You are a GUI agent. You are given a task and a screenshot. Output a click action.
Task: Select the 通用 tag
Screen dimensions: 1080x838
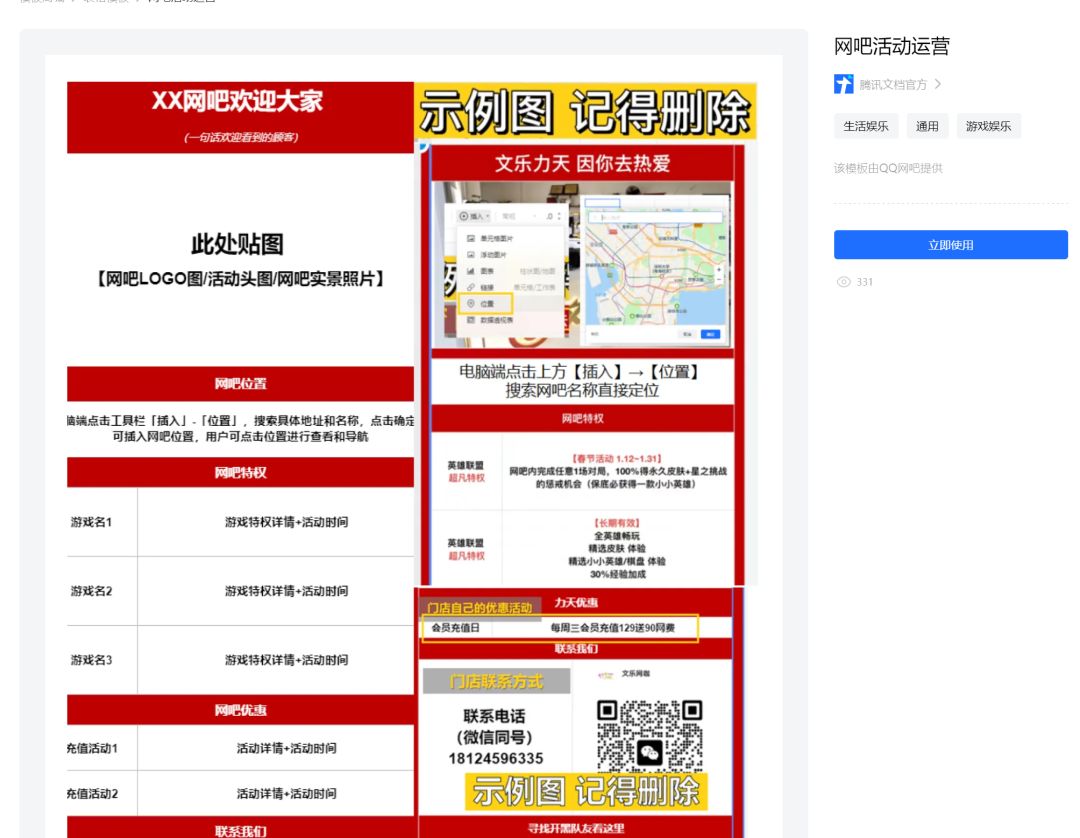(x=927, y=126)
